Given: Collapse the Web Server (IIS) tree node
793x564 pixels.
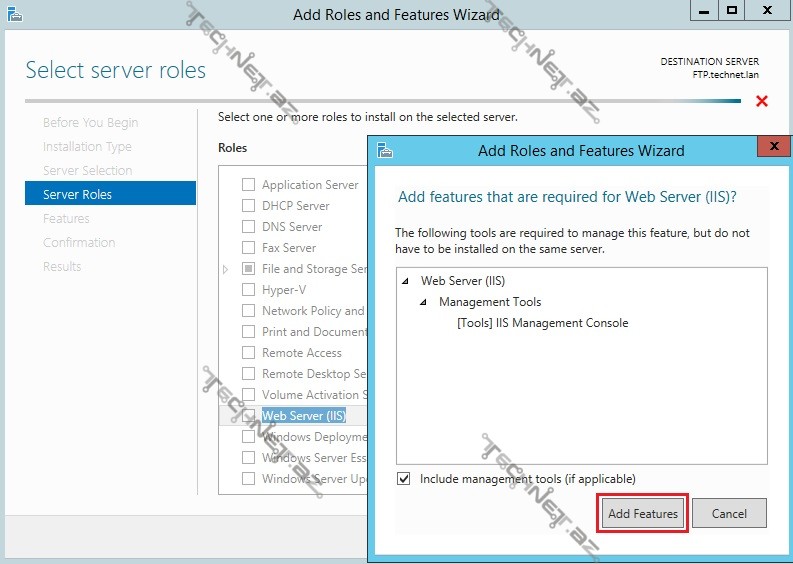Looking at the screenshot, I should 406,282.
